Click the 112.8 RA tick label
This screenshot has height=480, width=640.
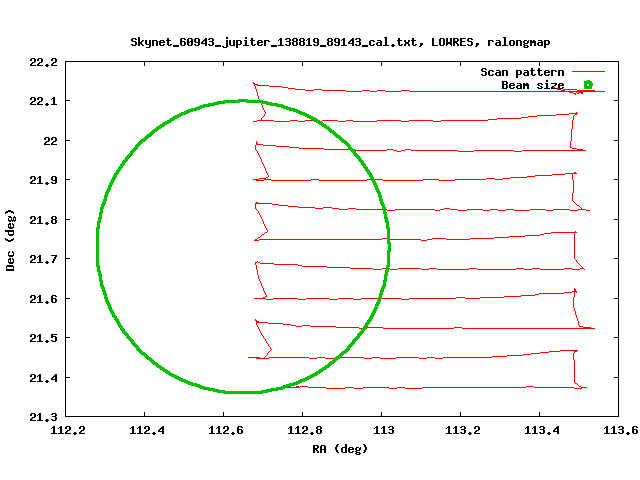pyautogui.click(x=305, y=430)
